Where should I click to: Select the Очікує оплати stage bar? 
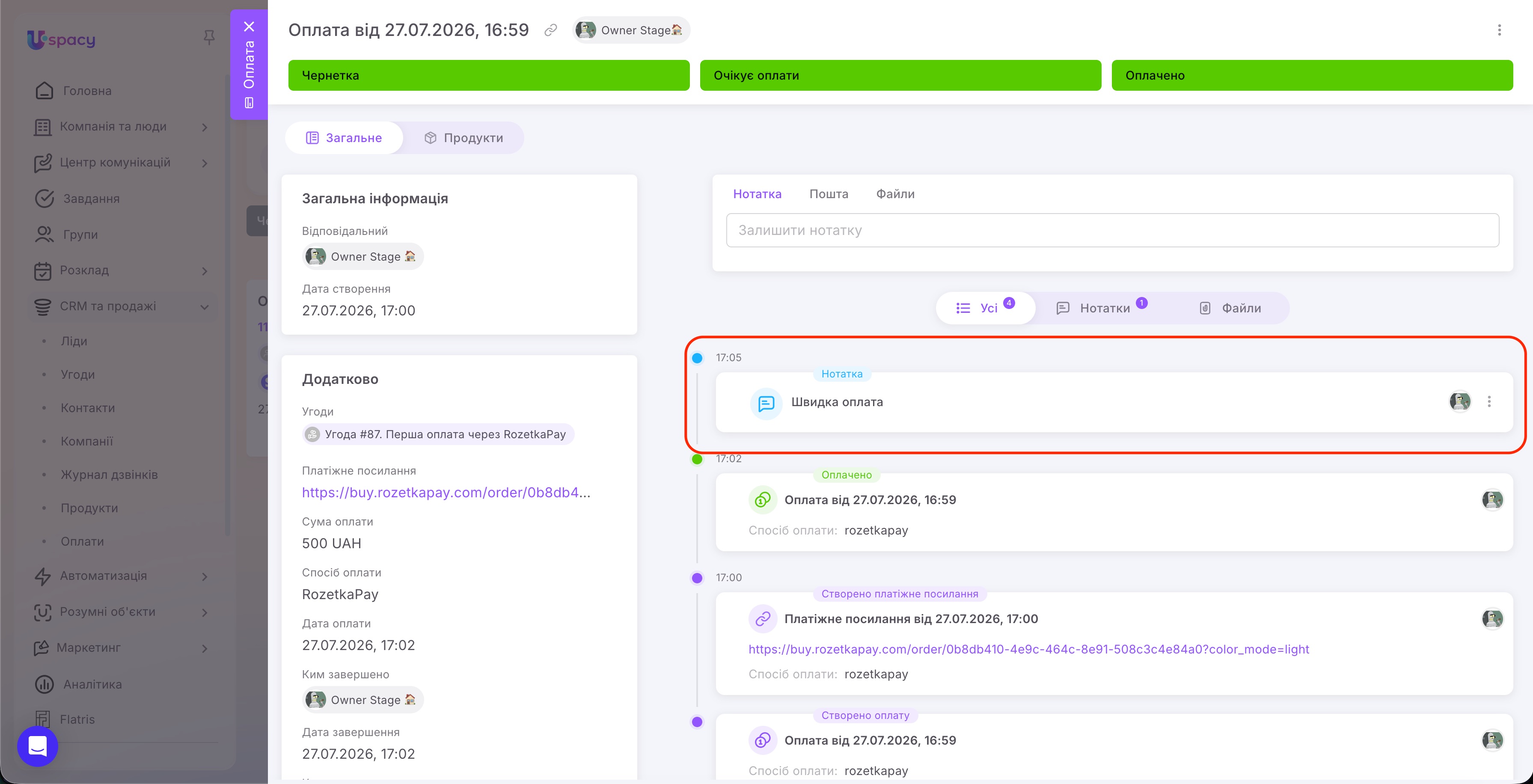point(900,76)
